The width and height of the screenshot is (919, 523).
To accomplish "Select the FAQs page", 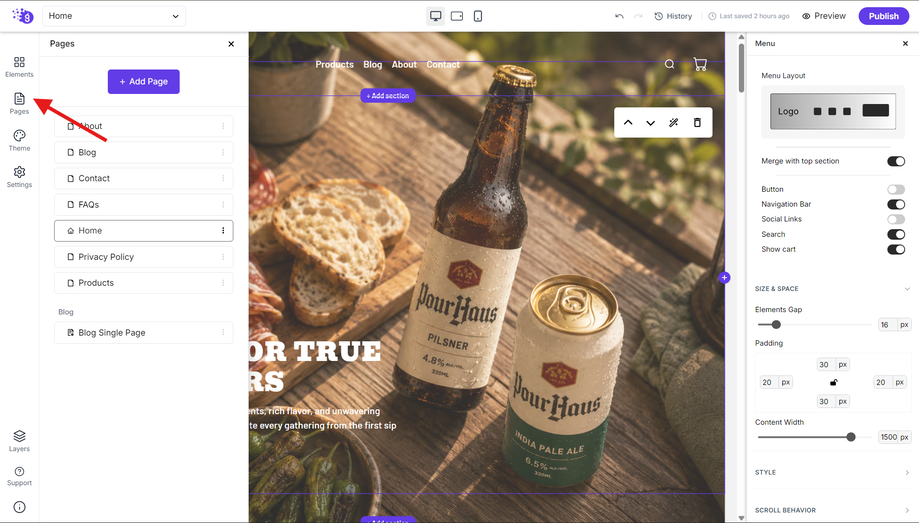I will pos(144,205).
